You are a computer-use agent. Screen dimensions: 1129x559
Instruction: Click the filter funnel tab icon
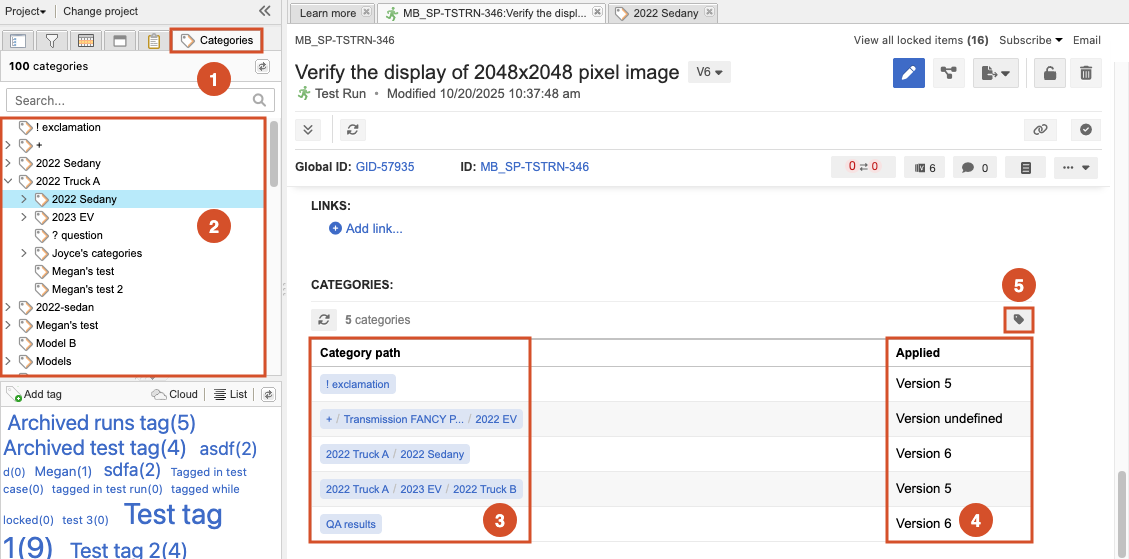point(52,41)
